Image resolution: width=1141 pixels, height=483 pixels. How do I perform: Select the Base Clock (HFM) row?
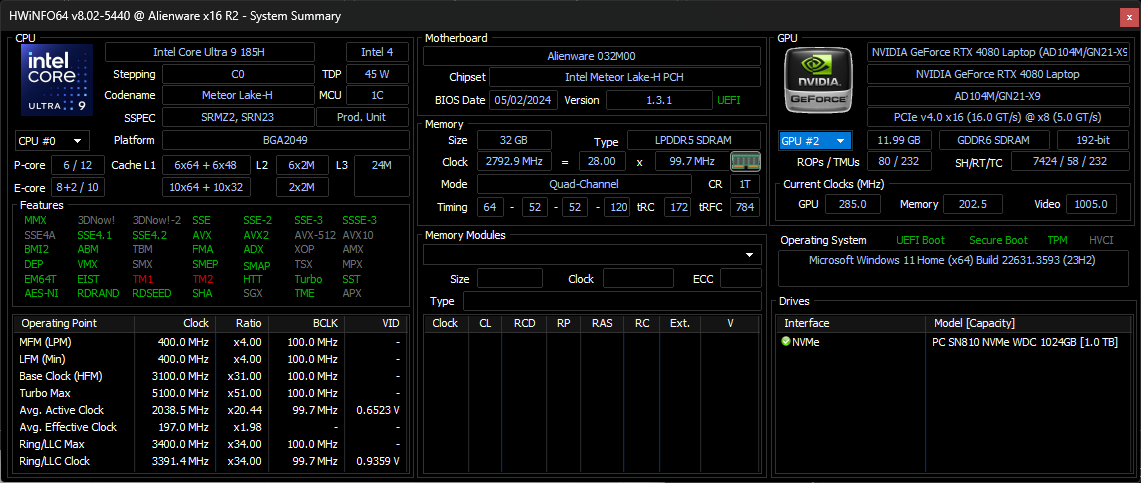[x=210, y=376]
